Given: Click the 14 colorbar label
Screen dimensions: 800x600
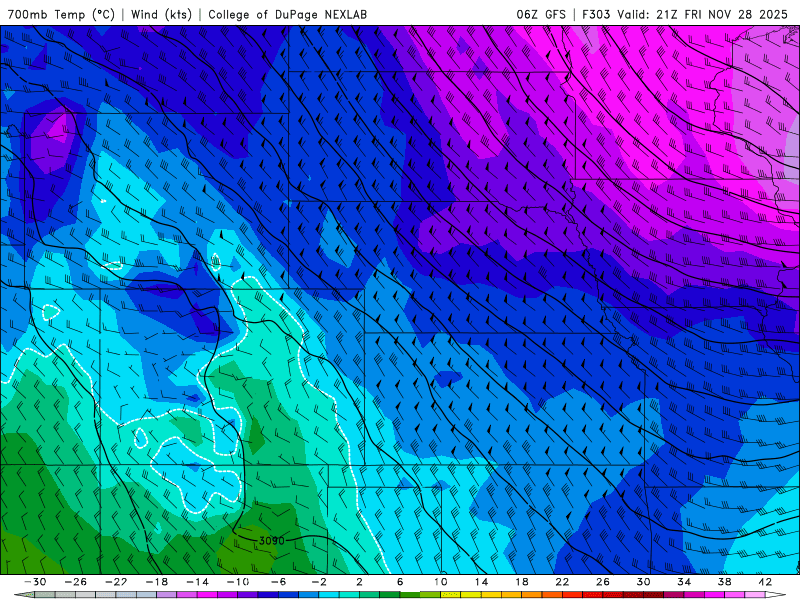Looking at the screenshot, I should click(x=482, y=582).
